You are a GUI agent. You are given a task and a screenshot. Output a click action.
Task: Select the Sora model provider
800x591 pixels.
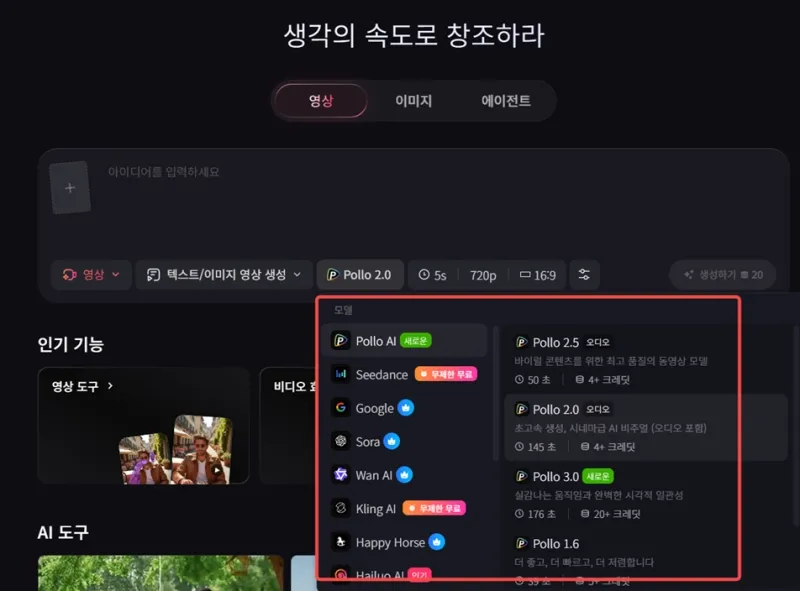405,441
